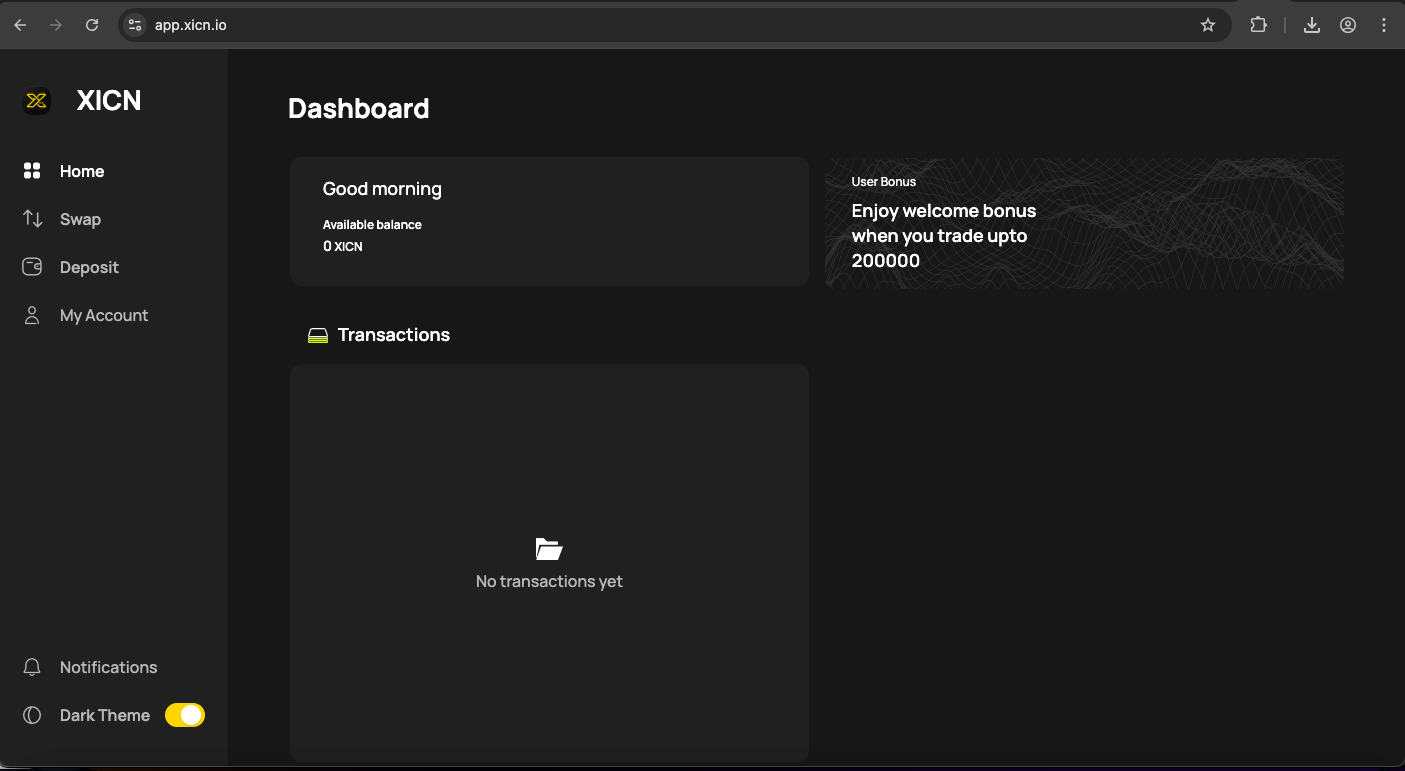Open the Deposit menu item

(x=89, y=267)
